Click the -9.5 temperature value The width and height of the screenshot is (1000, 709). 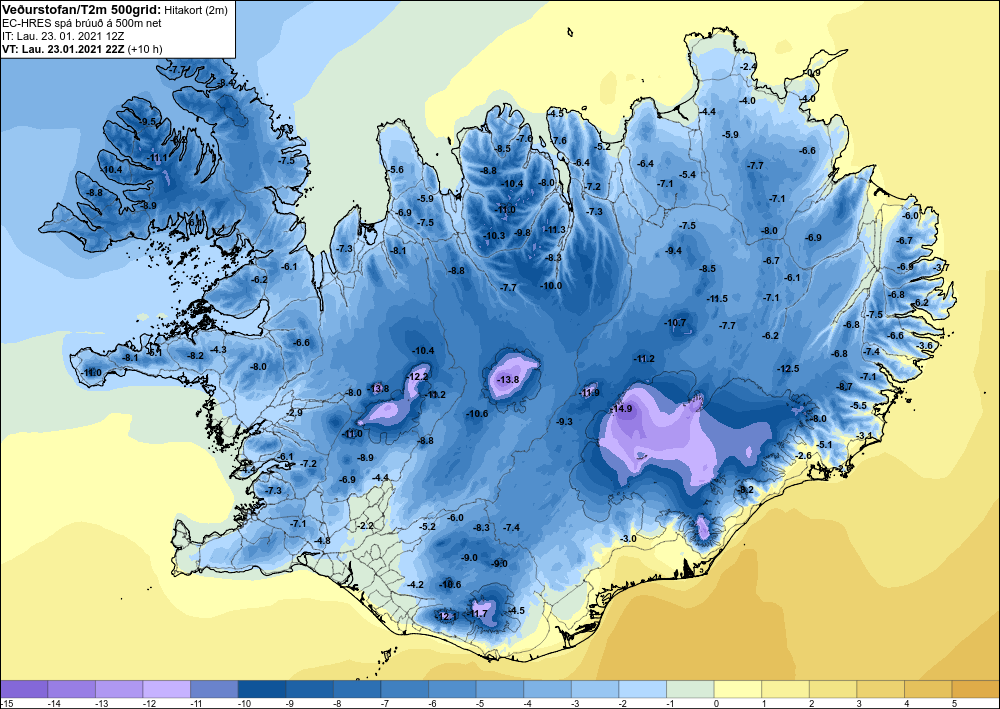point(148,121)
